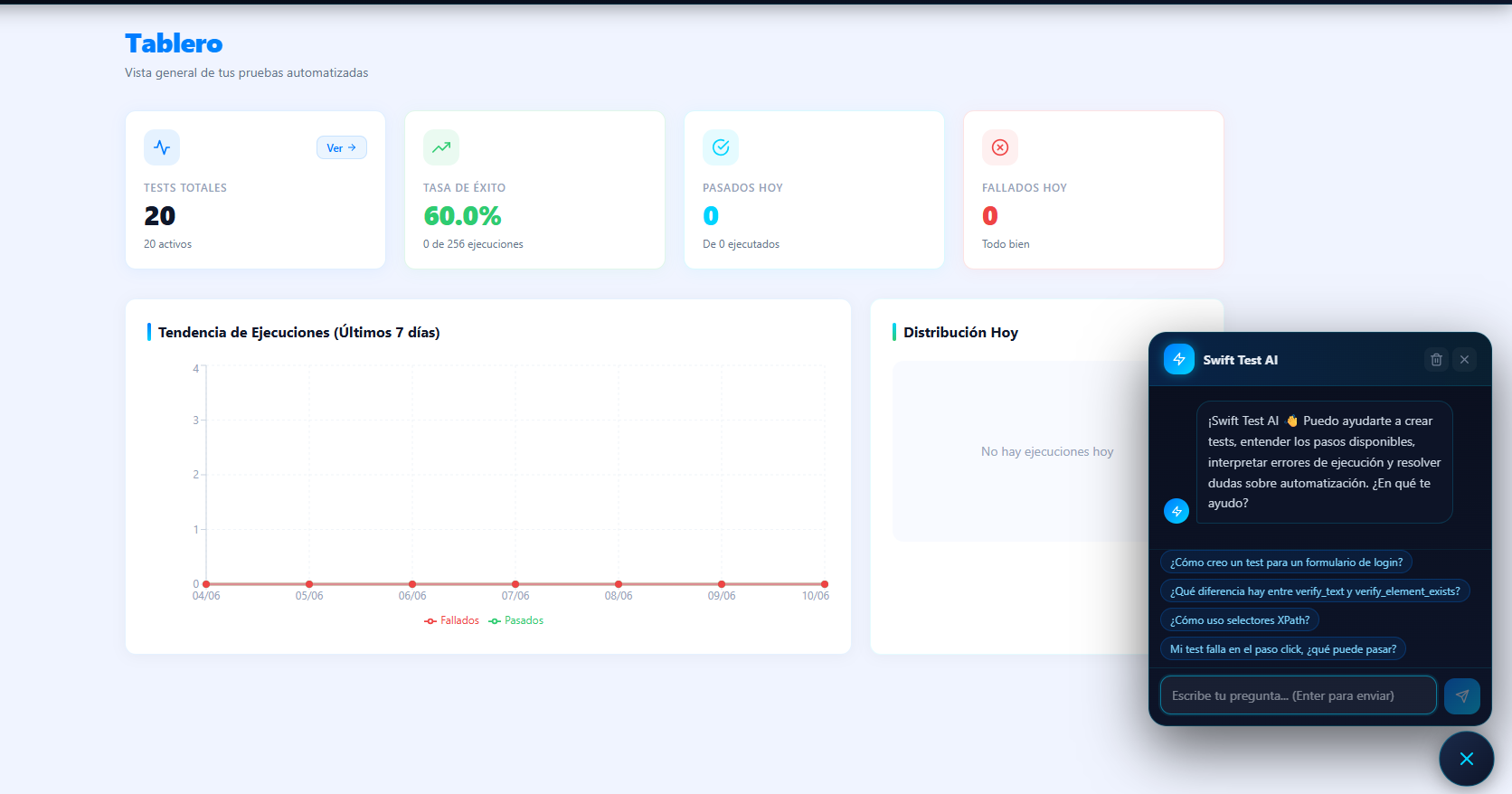
Task: Click 'Todo bien' text in Fallados Hoy card
Action: (1006, 244)
